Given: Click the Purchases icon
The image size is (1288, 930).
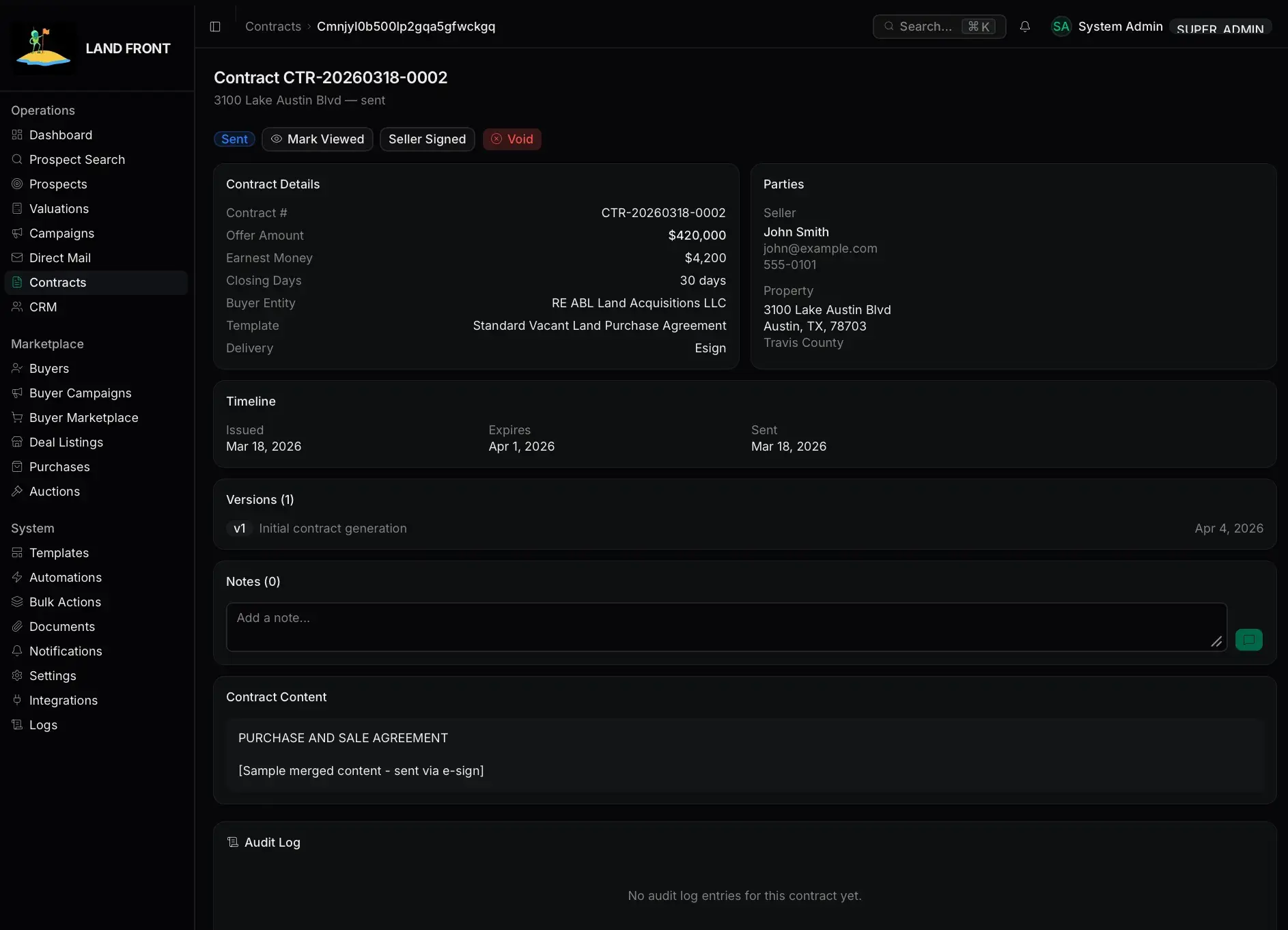Looking at the screenshot, I should point(17,467).
